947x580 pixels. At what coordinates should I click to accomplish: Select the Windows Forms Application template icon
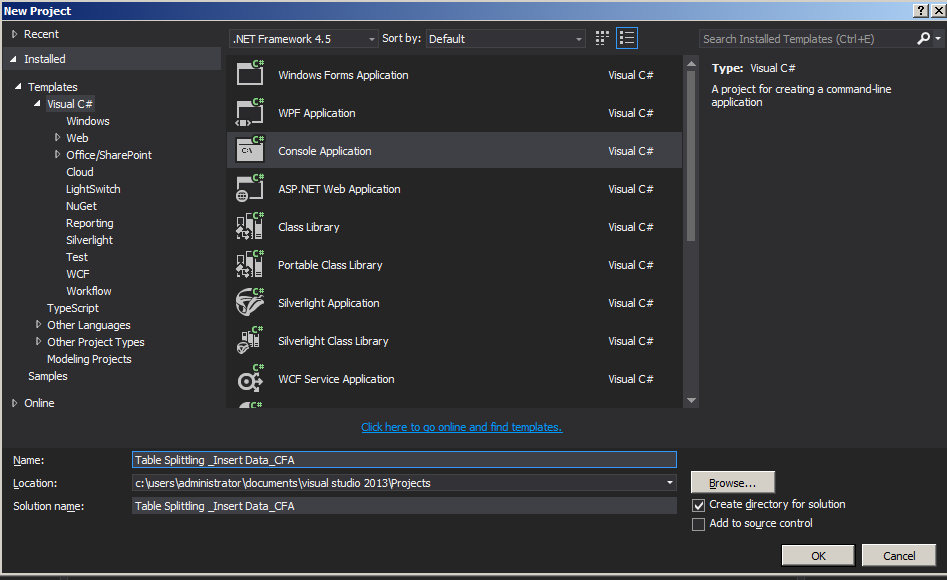[x=249, y=72]
